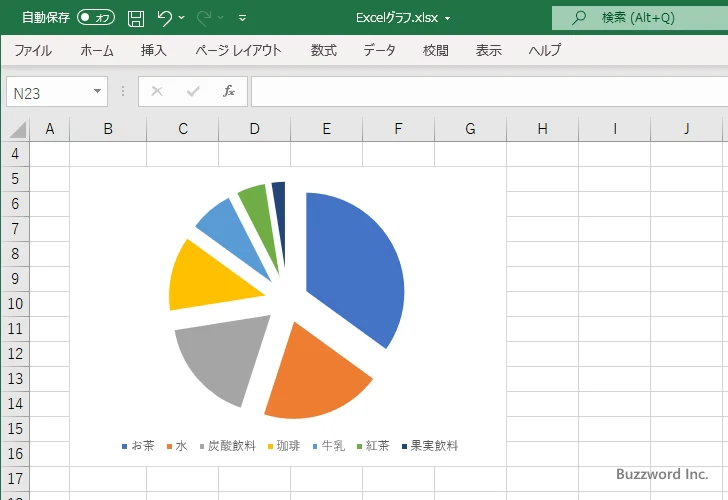The height and width of the screenshot is (500, 728).
Task: Click the formula bar resize dots handle
Action: [x=123, y=91]
